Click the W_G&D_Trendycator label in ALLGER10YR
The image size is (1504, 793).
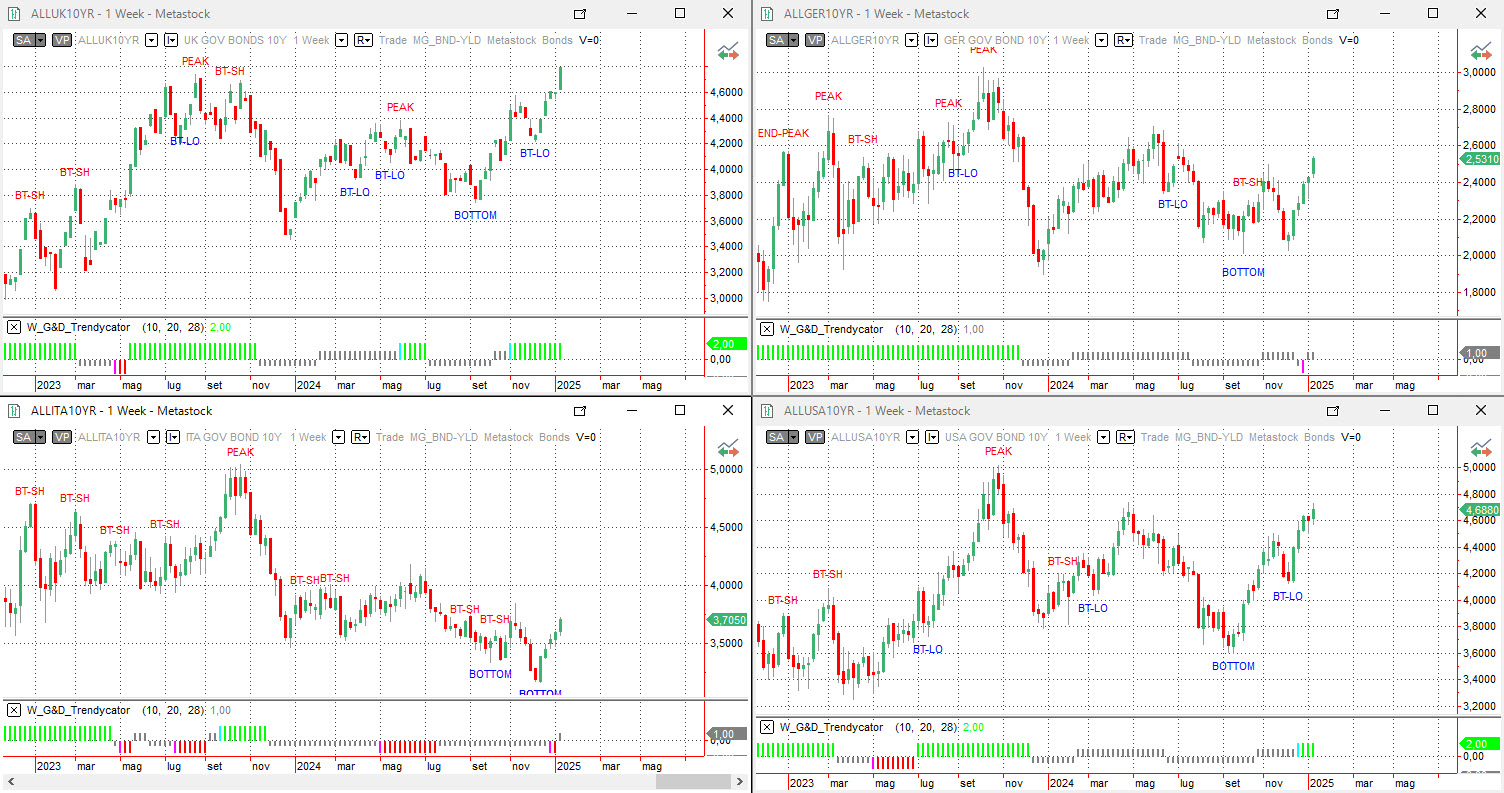[832, 329]
